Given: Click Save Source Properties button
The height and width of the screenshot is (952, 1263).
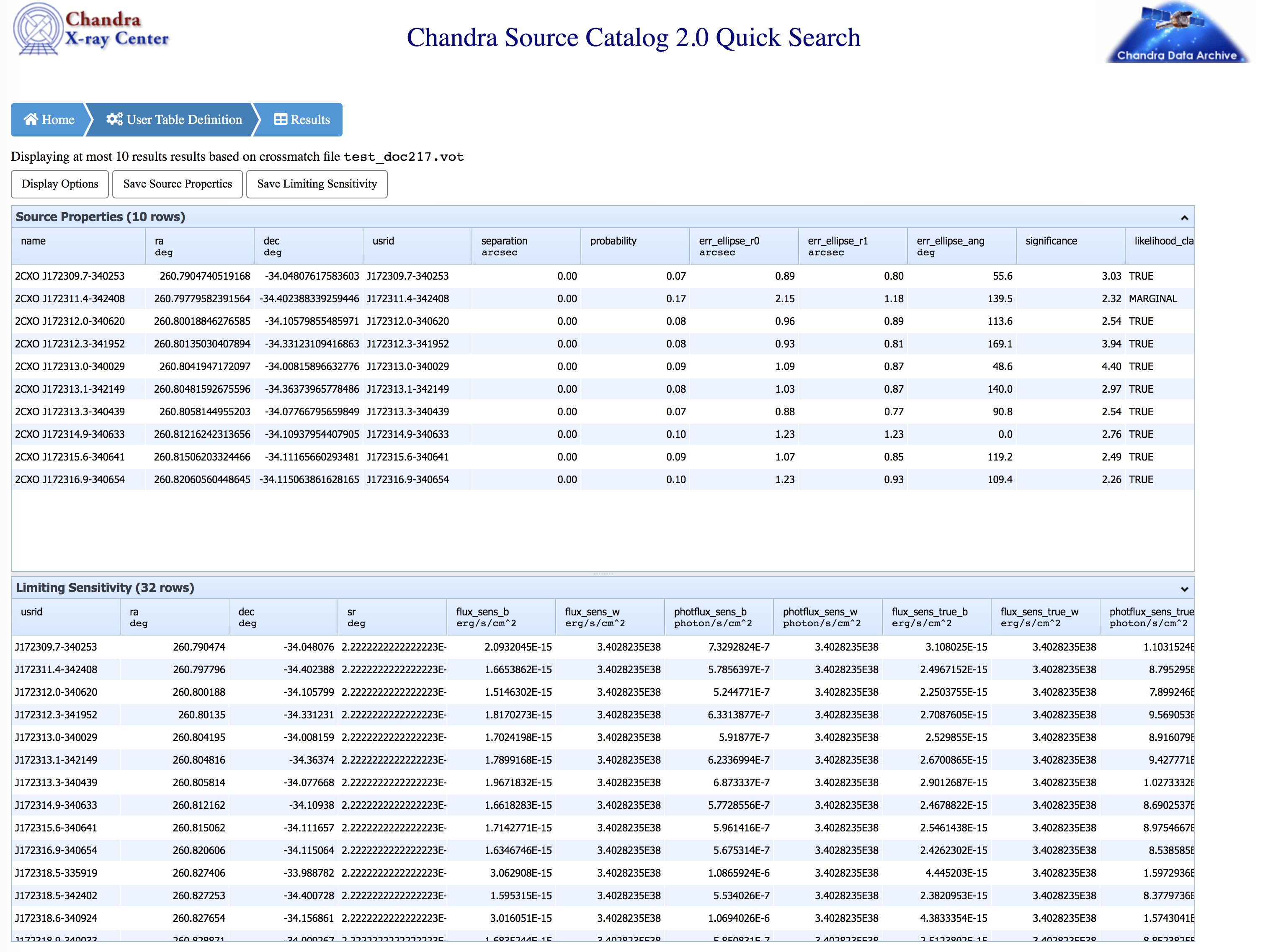Looking at the screenshot, I should pyautogui.click(x=178, y=184).
